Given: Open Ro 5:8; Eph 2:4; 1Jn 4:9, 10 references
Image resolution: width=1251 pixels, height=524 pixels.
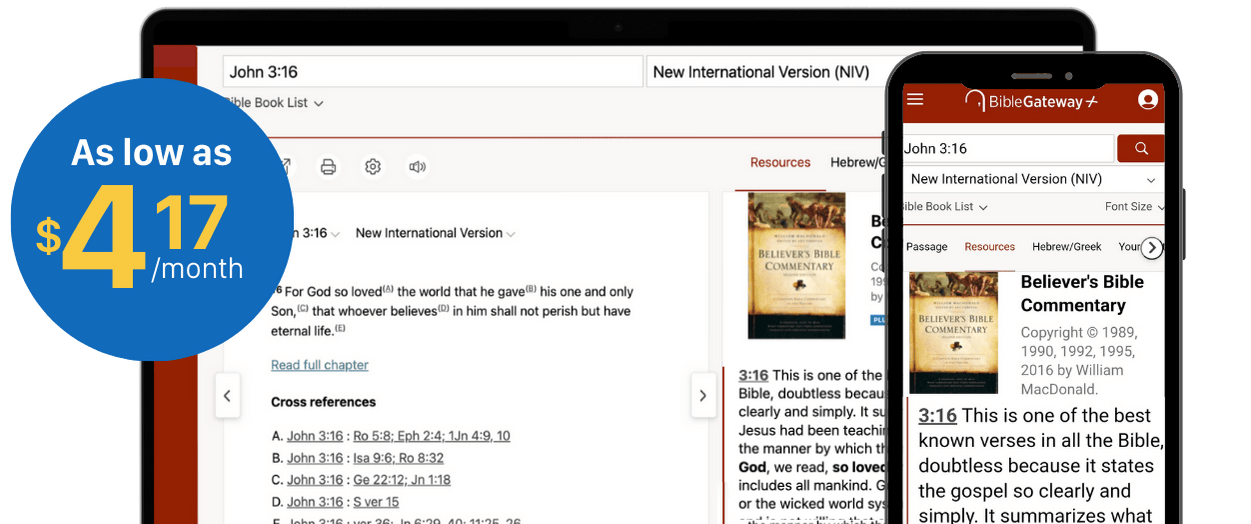Looking at the screenshot, I should pyautogui.click(x=431, y=436).
